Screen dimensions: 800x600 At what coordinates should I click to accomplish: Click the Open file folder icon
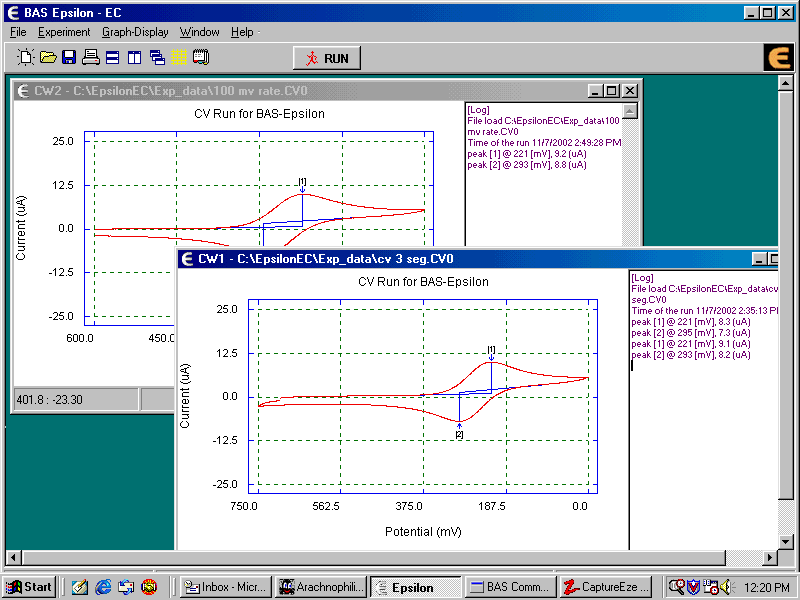pyautogui.click(x=47, y=58)
